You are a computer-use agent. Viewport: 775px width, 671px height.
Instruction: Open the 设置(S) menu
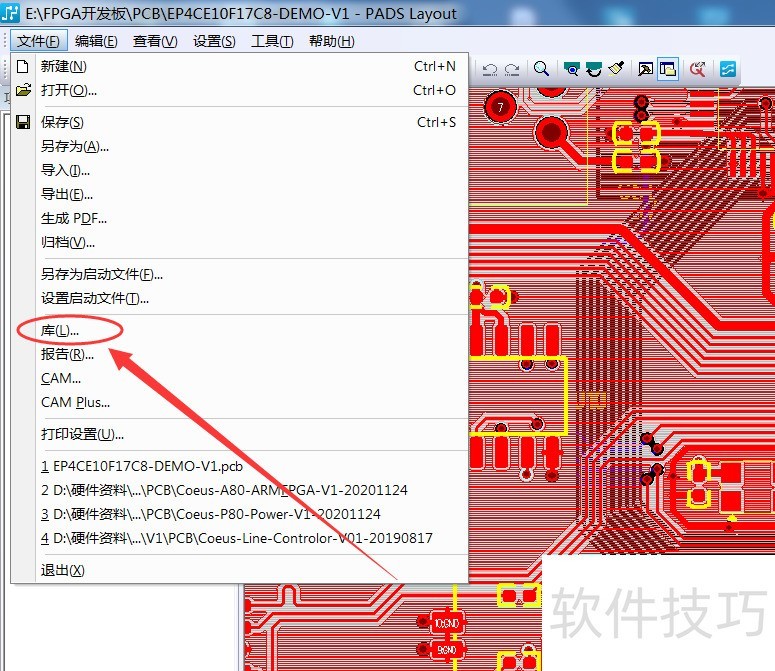coord(214,41)
